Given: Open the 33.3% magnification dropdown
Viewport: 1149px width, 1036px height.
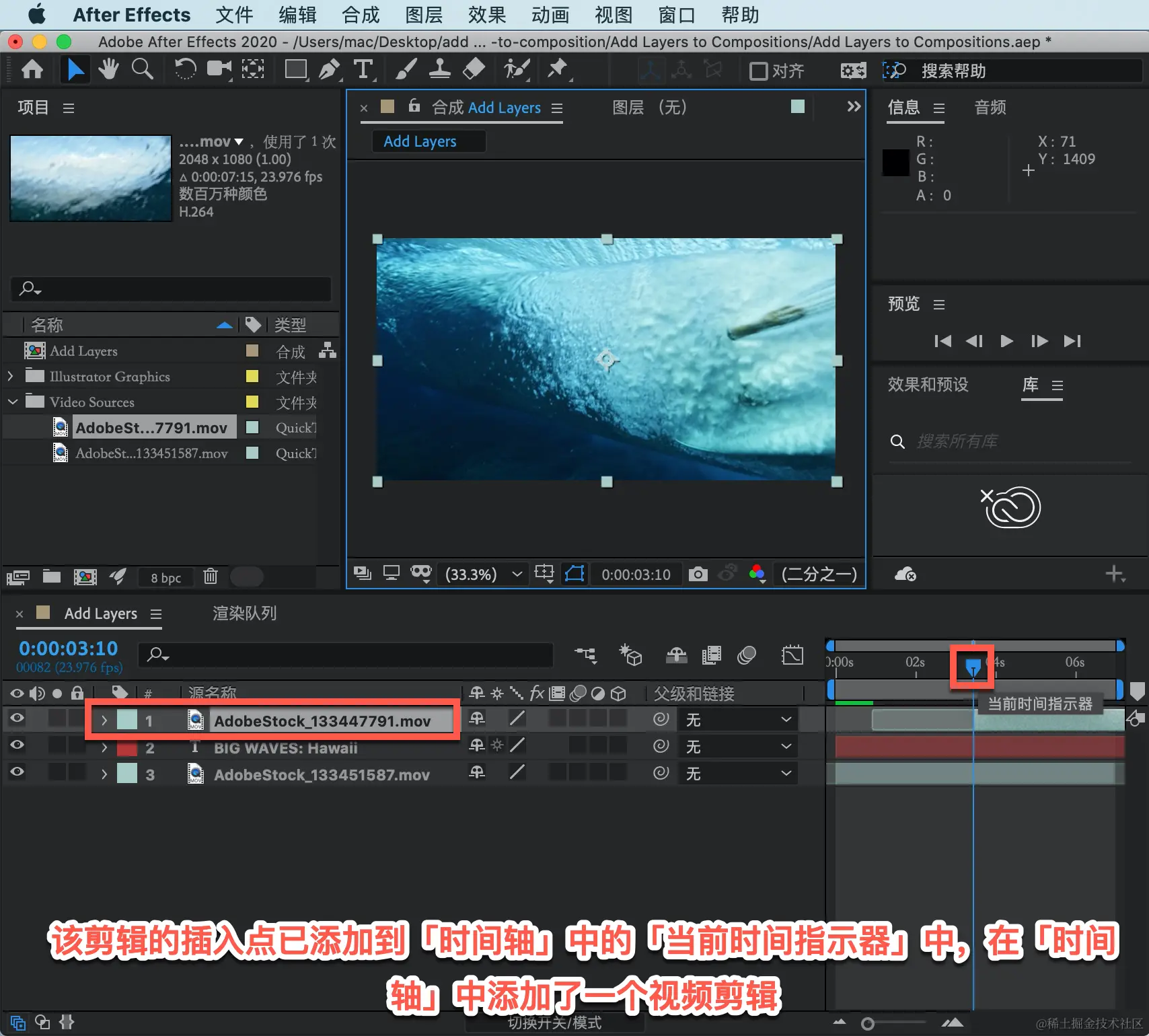Looking at the screenshot, I should coord(483,574).
